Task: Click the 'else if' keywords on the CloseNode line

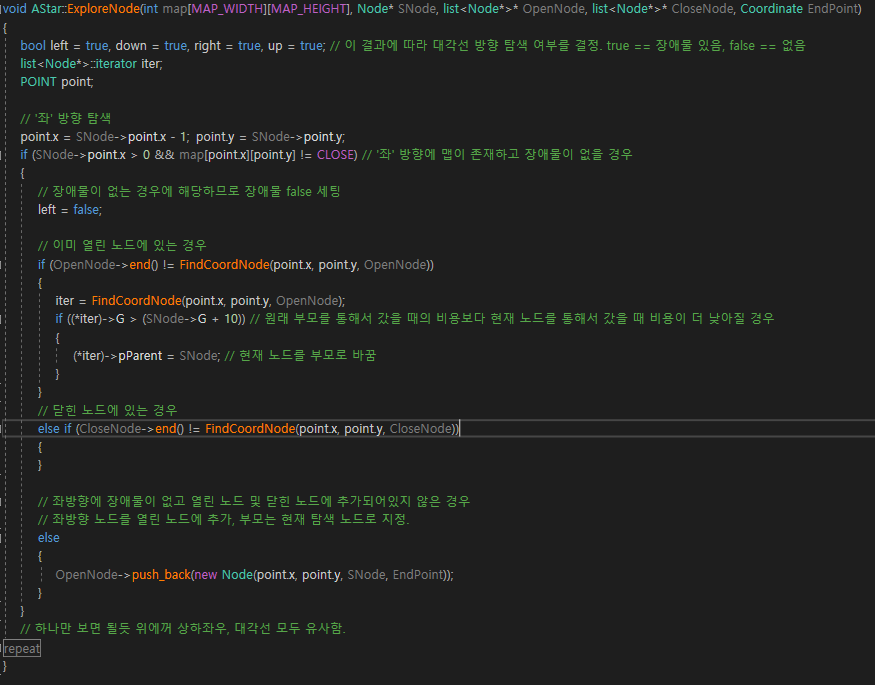Action: pyautogui.click(x=55, y=428)
